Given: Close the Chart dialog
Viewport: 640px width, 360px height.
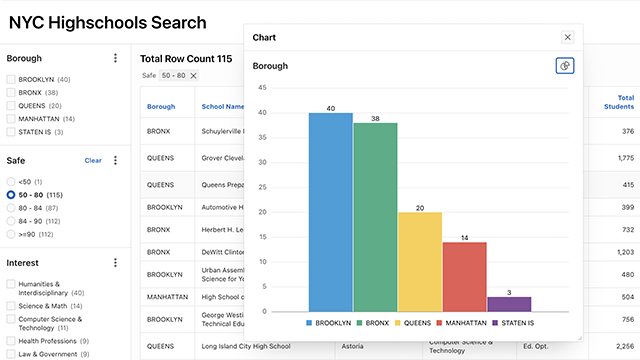Looking at the screenshot, I should (x=567, y=38).
